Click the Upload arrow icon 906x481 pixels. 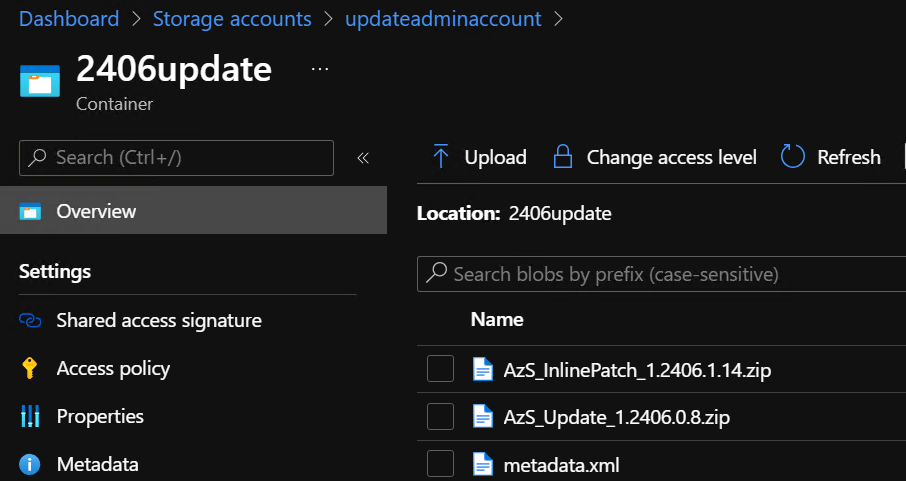(x=440, y=157)
